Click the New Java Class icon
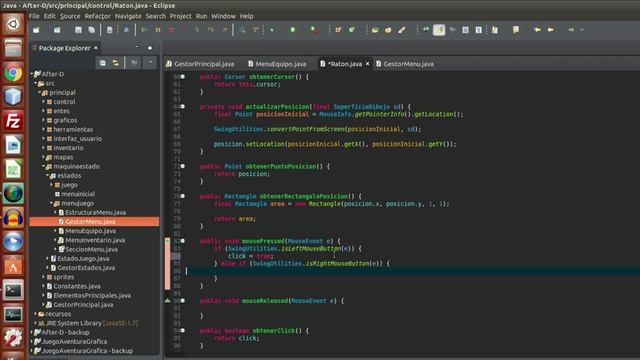Viewport: 640px width, 360px height. click(x=351, y=30)
